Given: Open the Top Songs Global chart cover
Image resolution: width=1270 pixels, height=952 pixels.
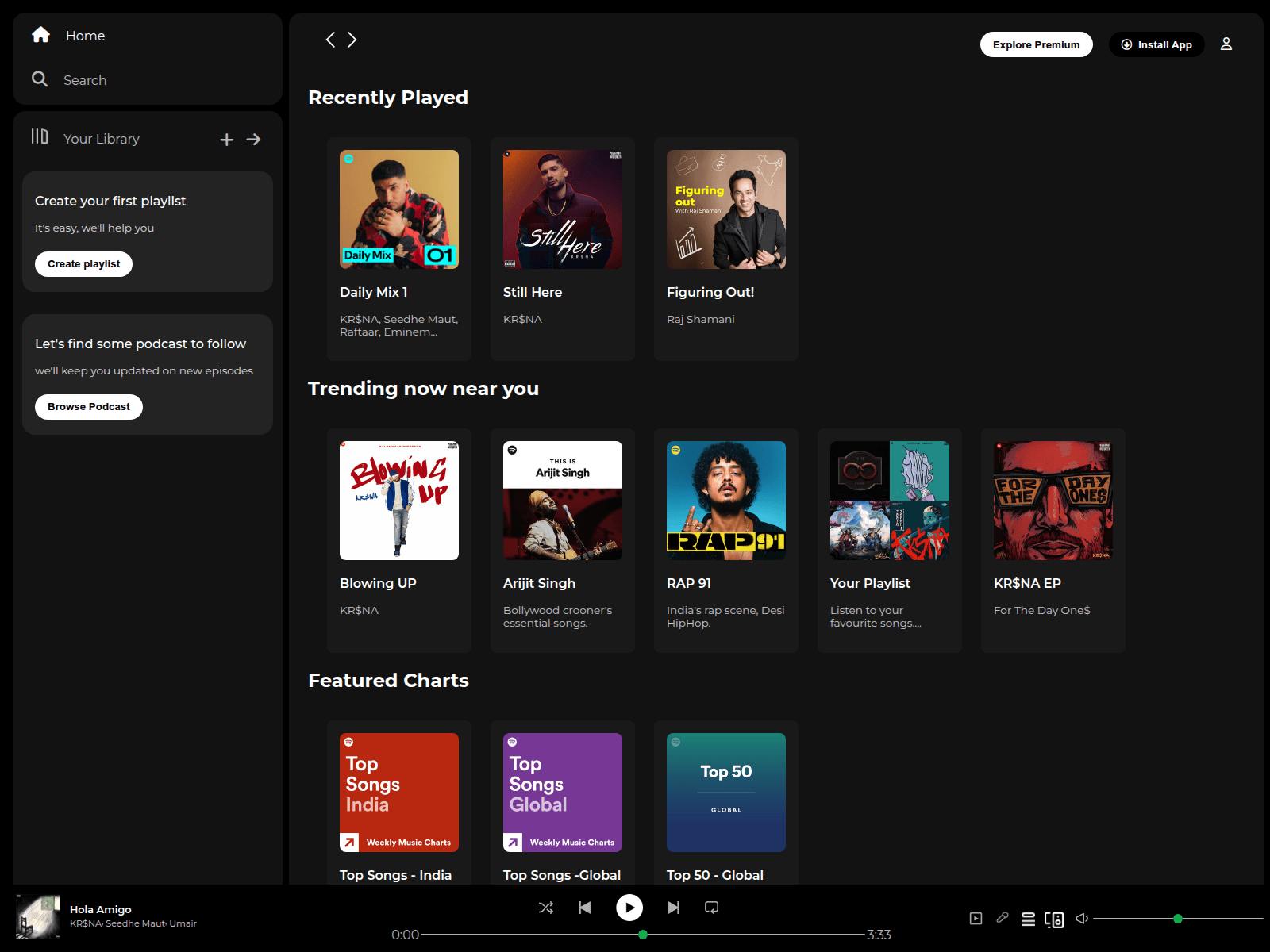Looking at the screenshot, I should pos(563,793).
